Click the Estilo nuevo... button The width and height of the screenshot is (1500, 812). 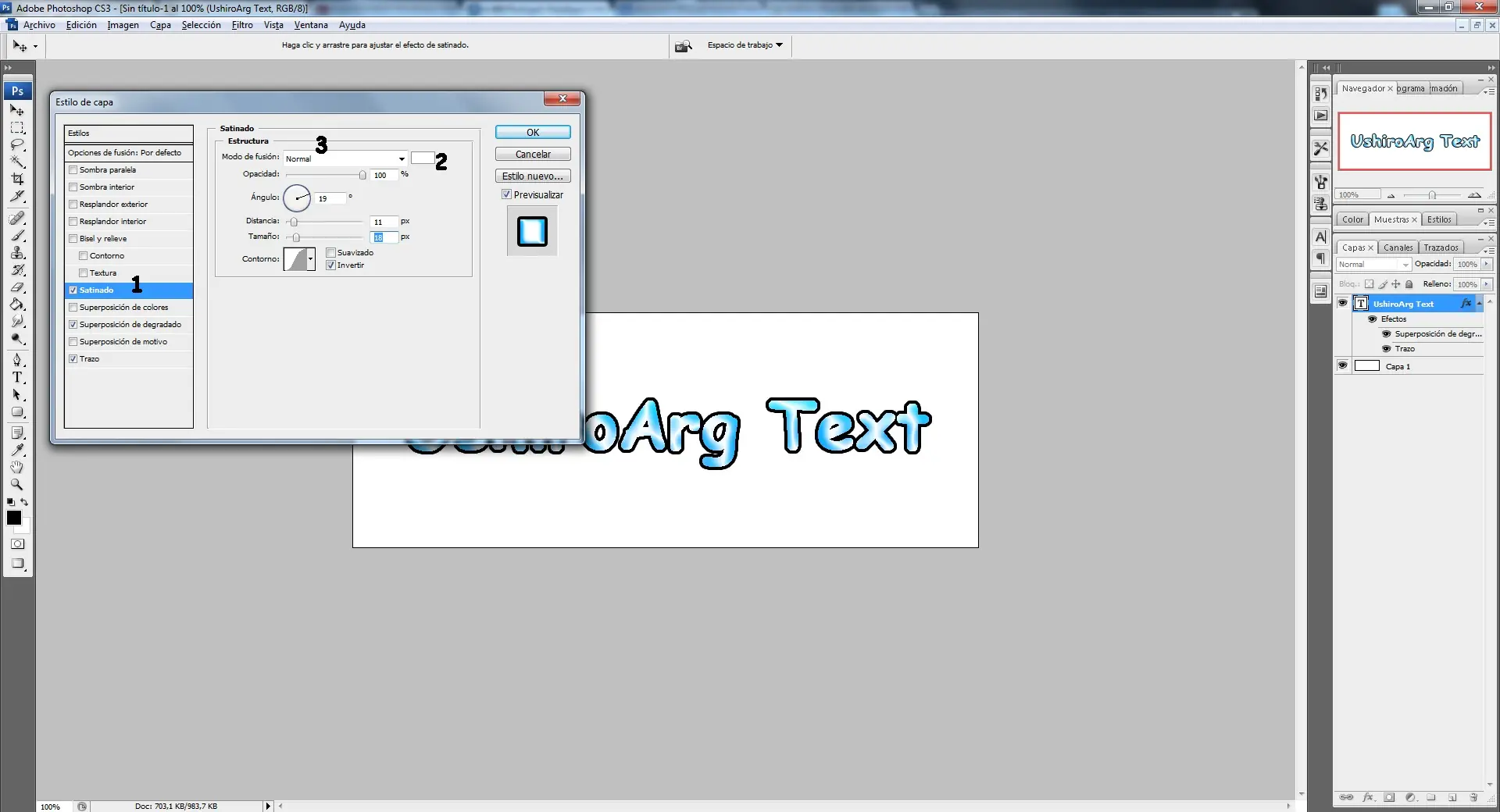click(533, 176)
